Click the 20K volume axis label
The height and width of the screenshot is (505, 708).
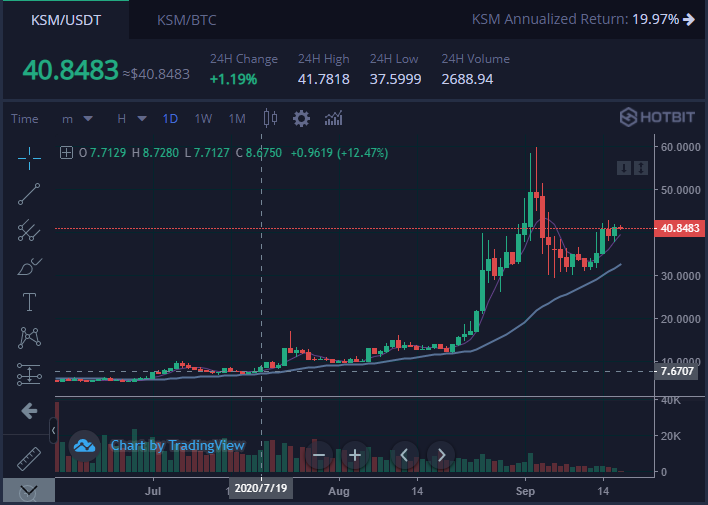click(671, 436)
